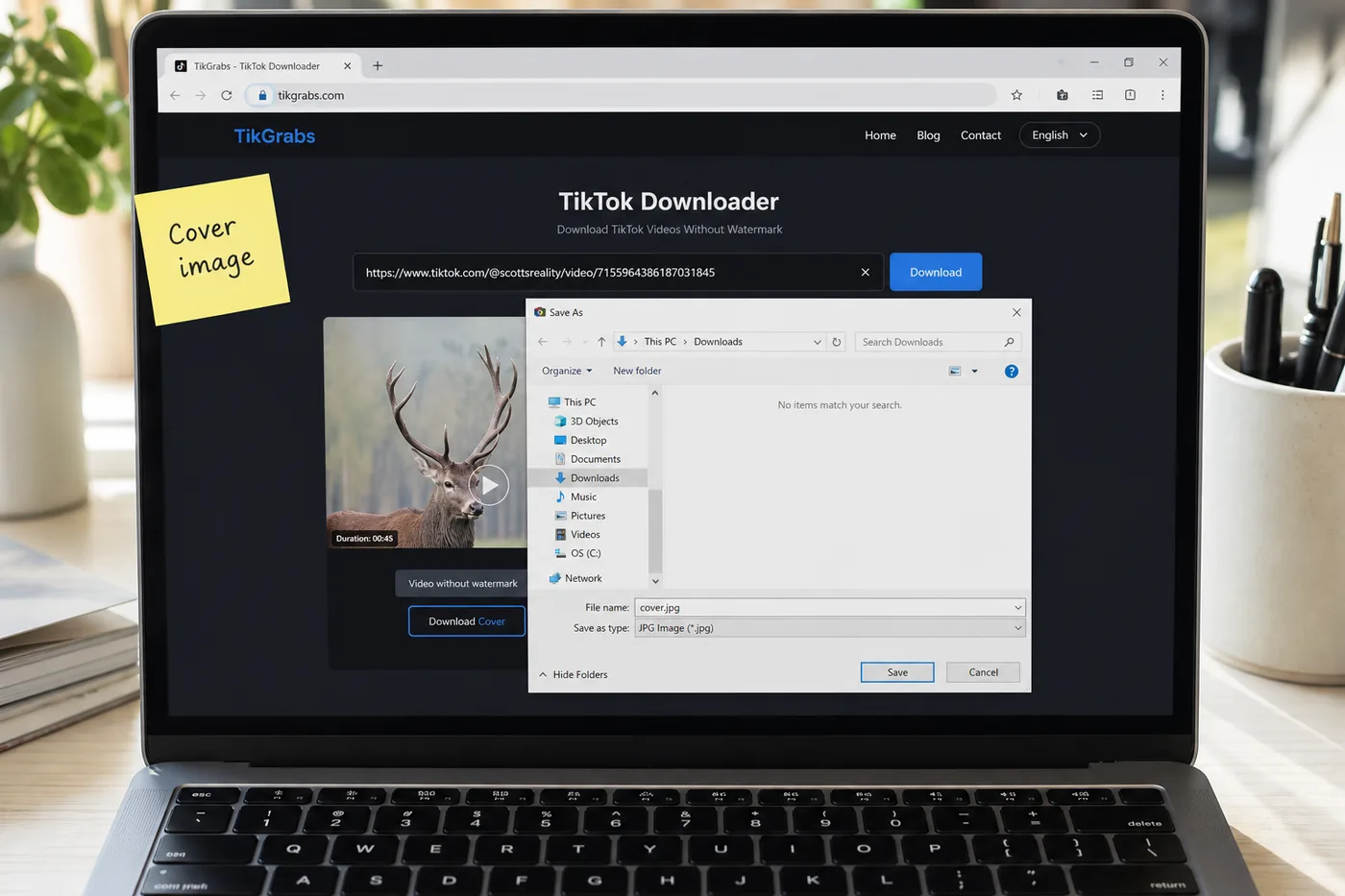Open a new browser tab
Viewport: 1345px width, 896px height.
378,66
